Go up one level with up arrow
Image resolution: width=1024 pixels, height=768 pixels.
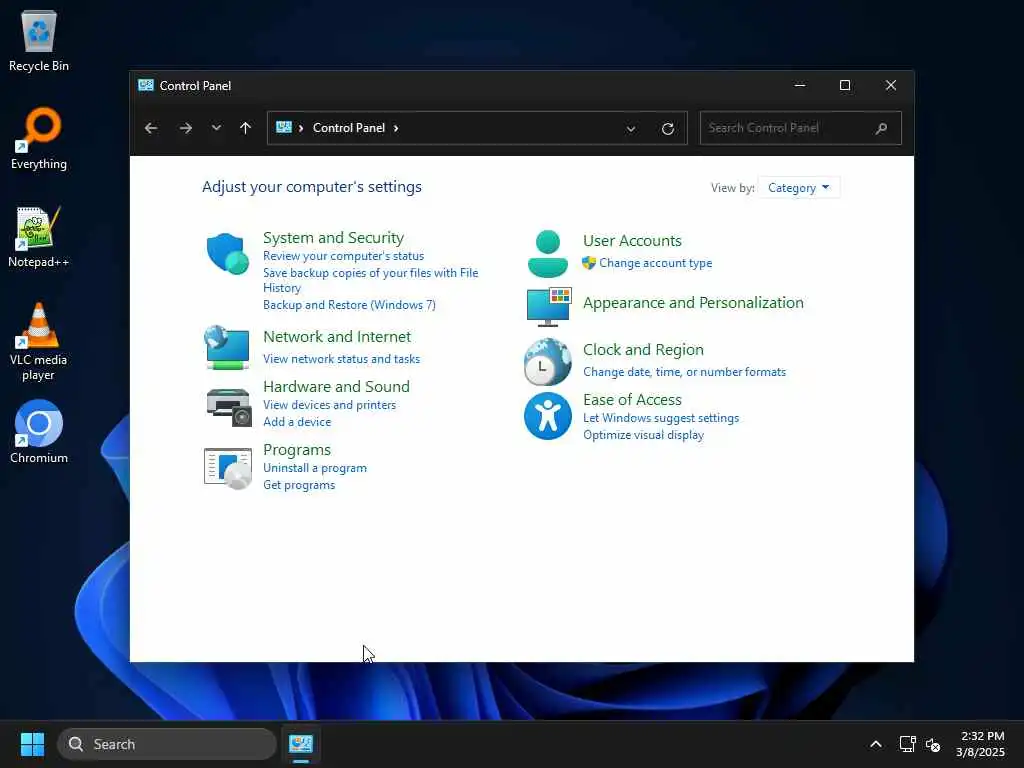pyautogui.click(x=246, y=128)
